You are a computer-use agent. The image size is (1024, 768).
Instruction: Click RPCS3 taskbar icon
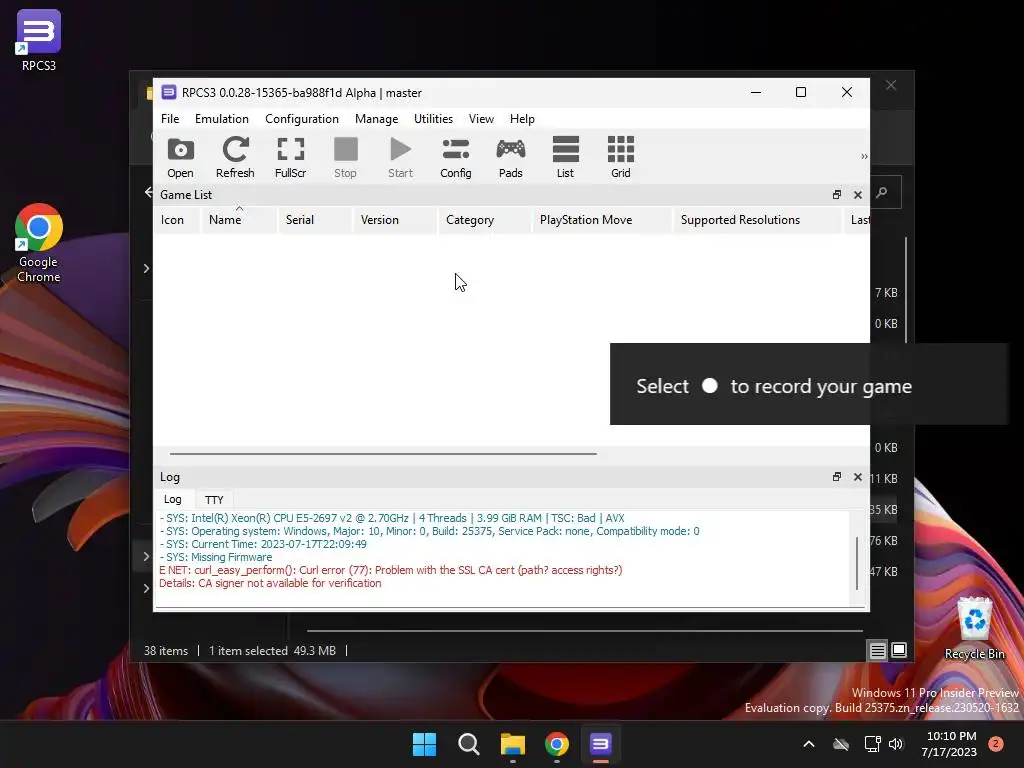tap(601, 744)
